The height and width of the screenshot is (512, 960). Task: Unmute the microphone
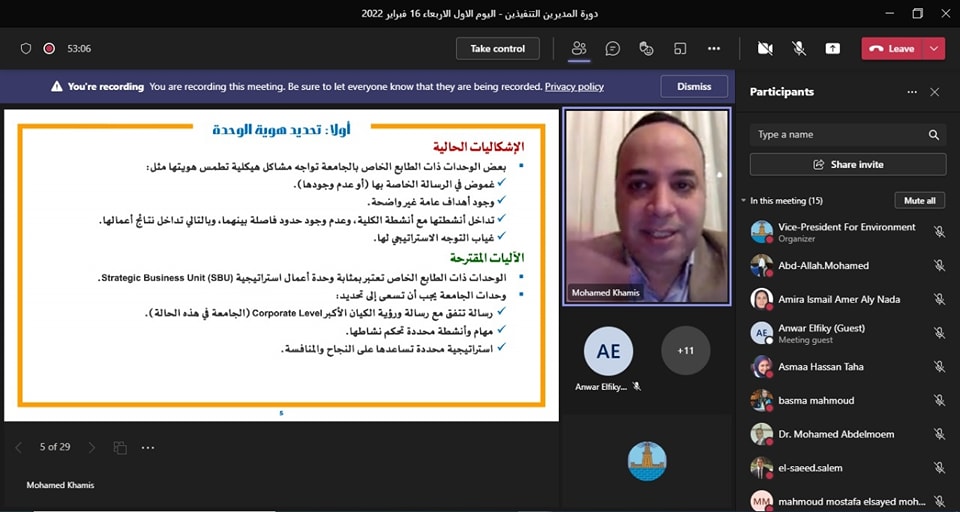pos(799,48)
